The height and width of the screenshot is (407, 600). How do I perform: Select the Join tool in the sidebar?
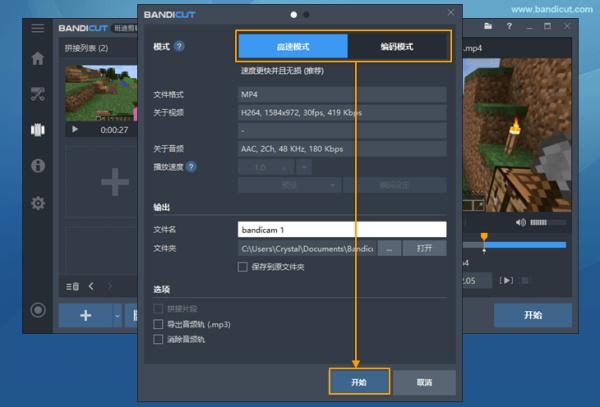(38, 130)
